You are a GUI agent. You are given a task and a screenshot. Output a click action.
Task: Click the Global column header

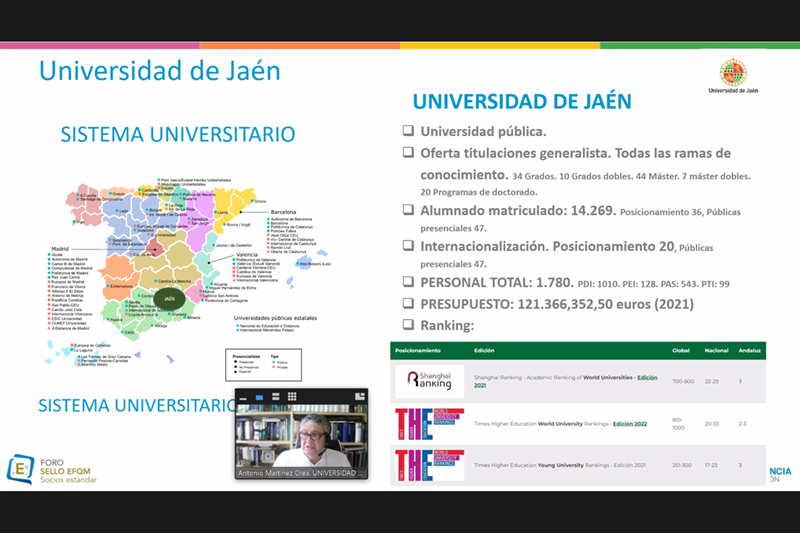coord(681,350)
